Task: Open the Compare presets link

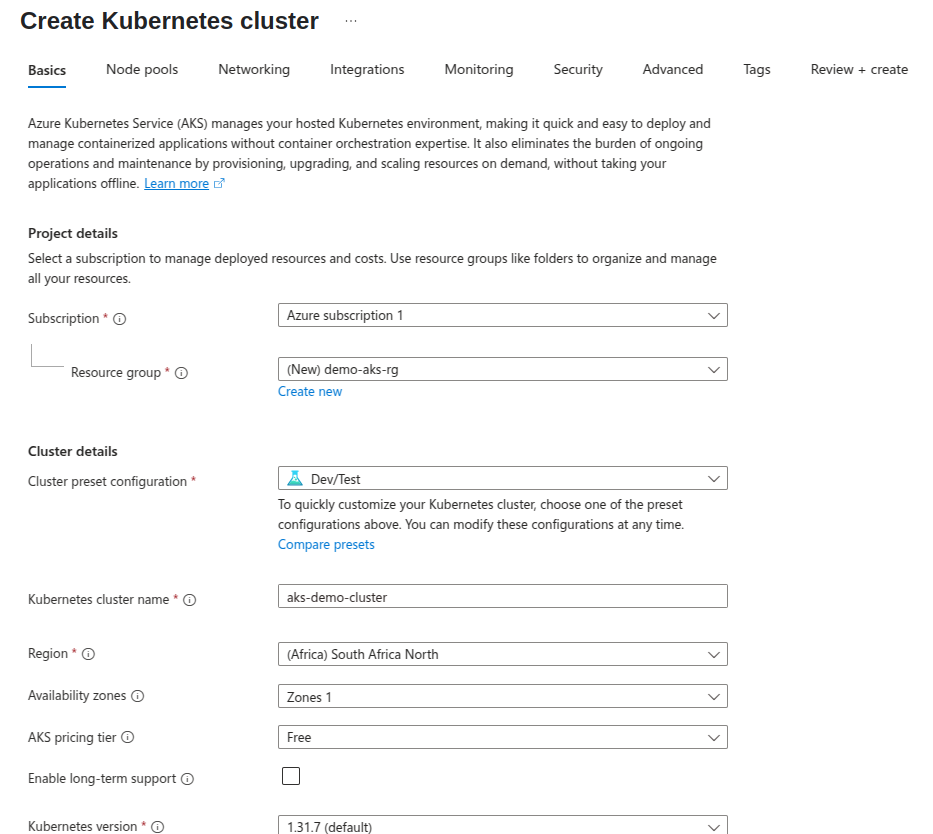Action: [326, 544]
